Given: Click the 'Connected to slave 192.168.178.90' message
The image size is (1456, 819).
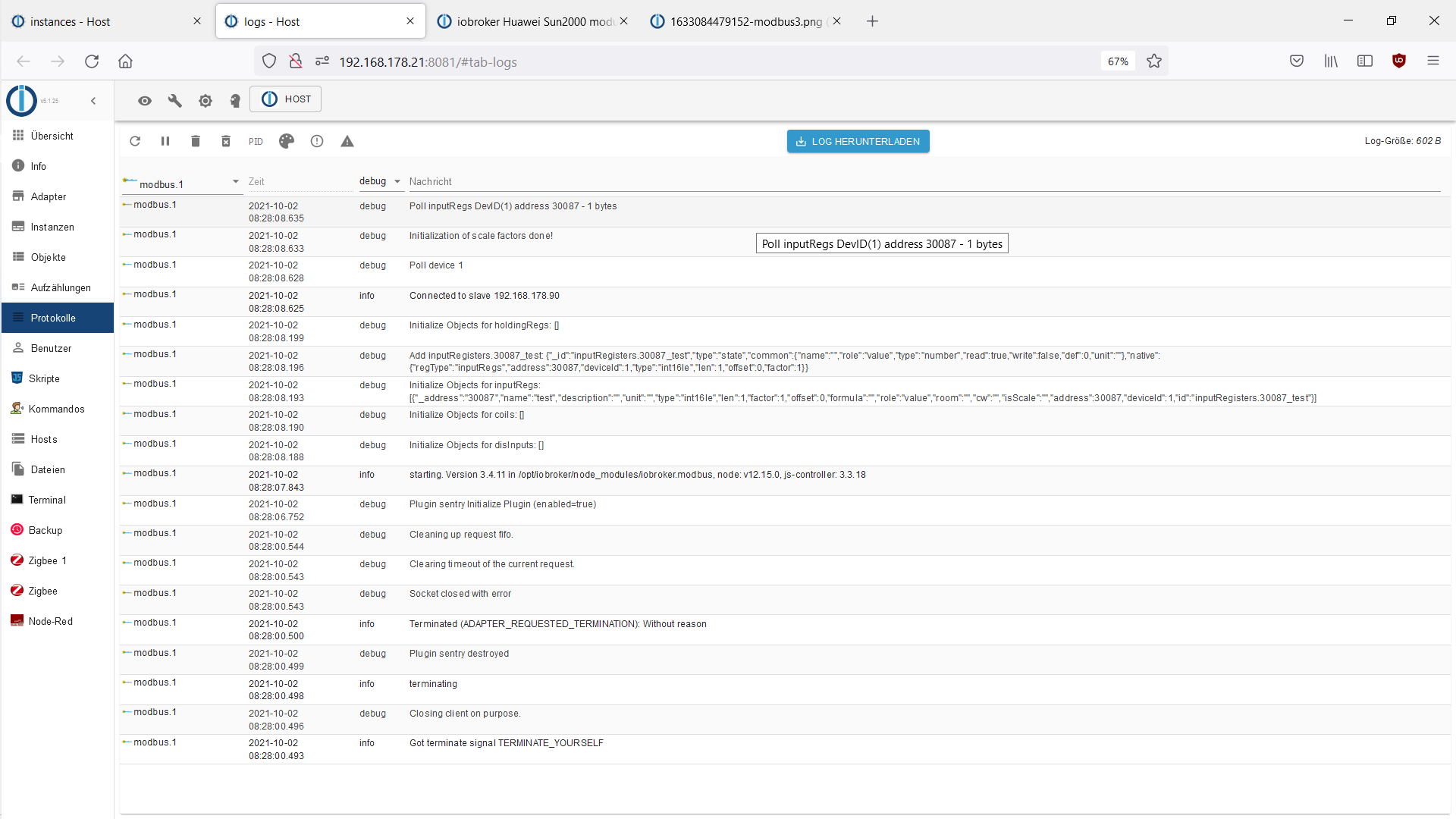Looking at the screenshot, I should [485, 296].
